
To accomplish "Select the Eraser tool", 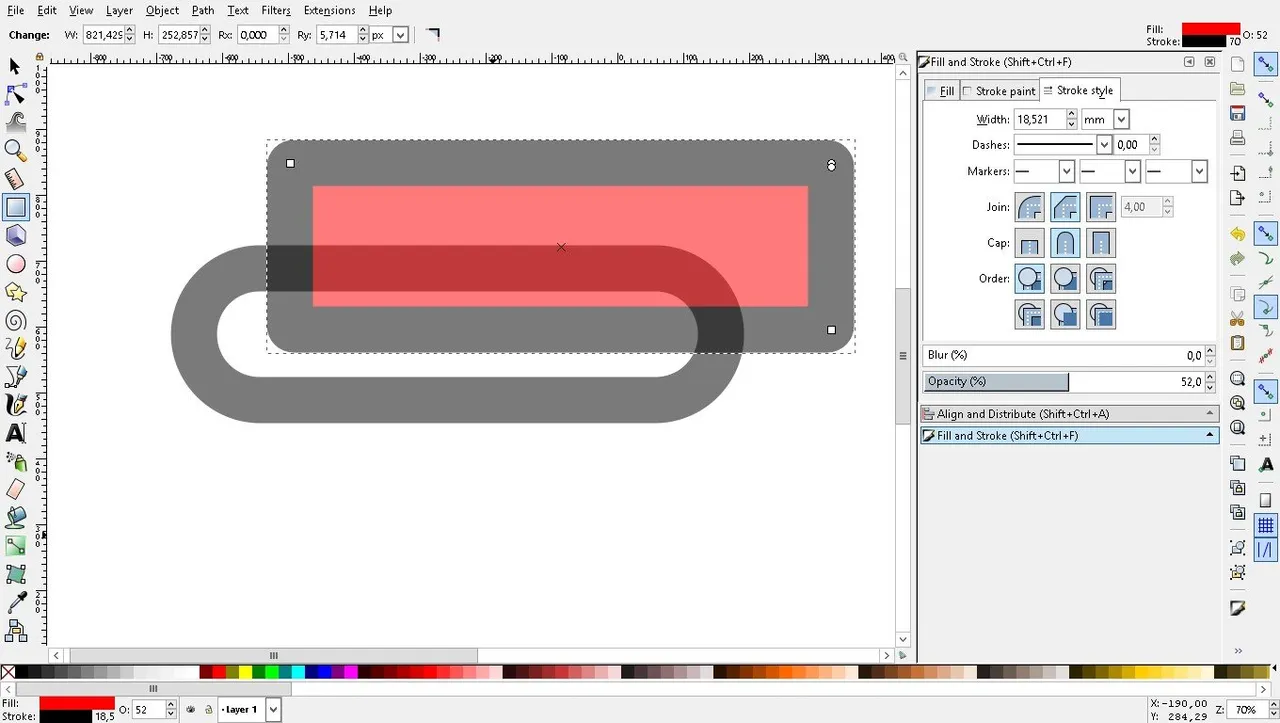I will [x=15, y=489].
